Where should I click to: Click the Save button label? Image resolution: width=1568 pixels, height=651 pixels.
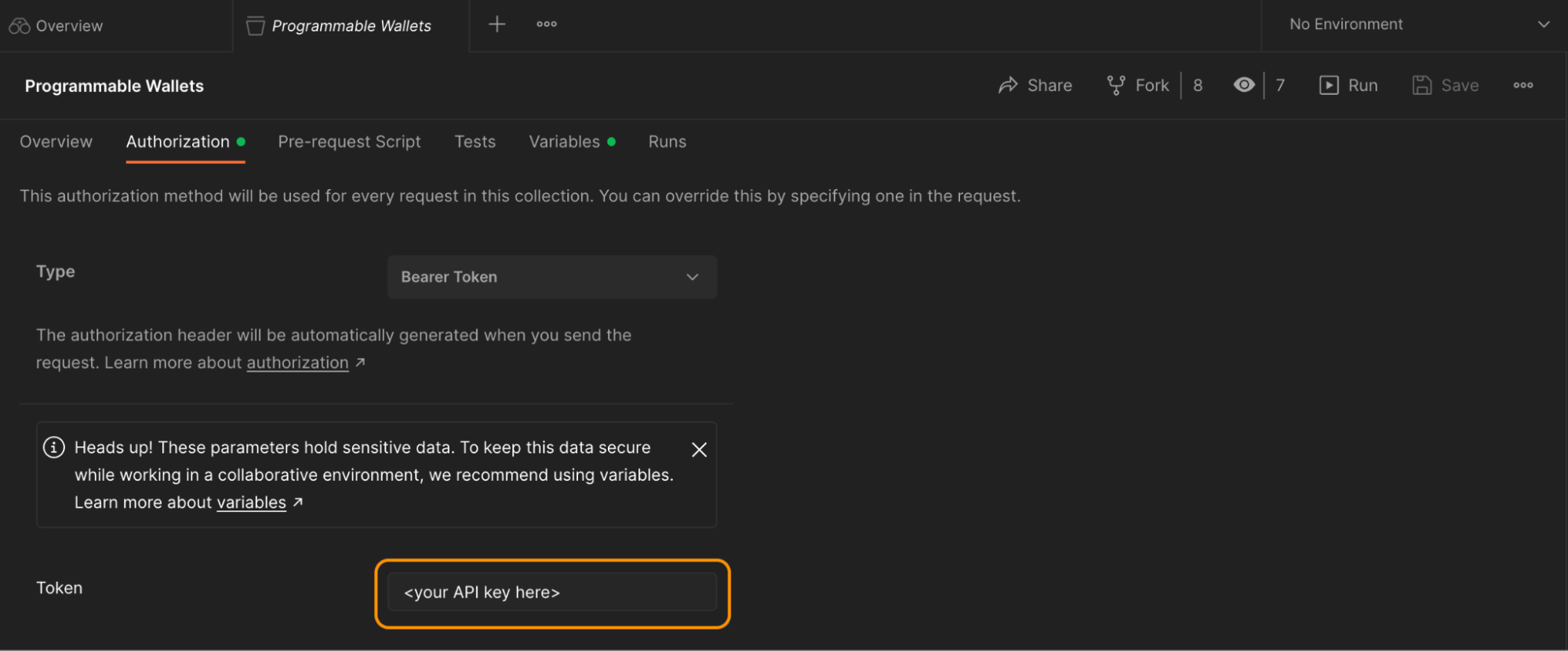pos(1460,85)
